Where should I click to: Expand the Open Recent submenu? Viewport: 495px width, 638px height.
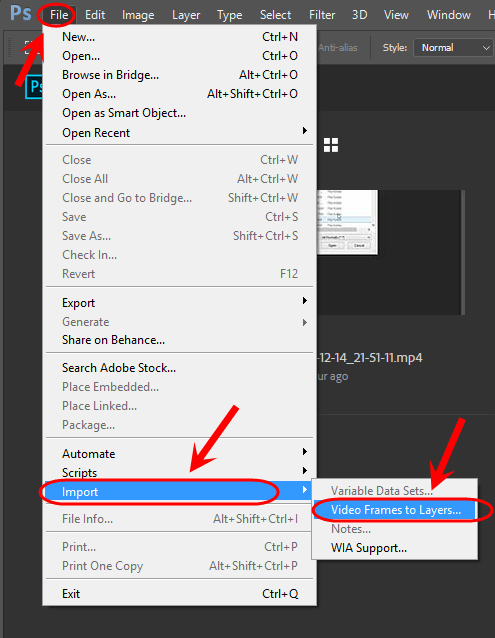(179, 133)
